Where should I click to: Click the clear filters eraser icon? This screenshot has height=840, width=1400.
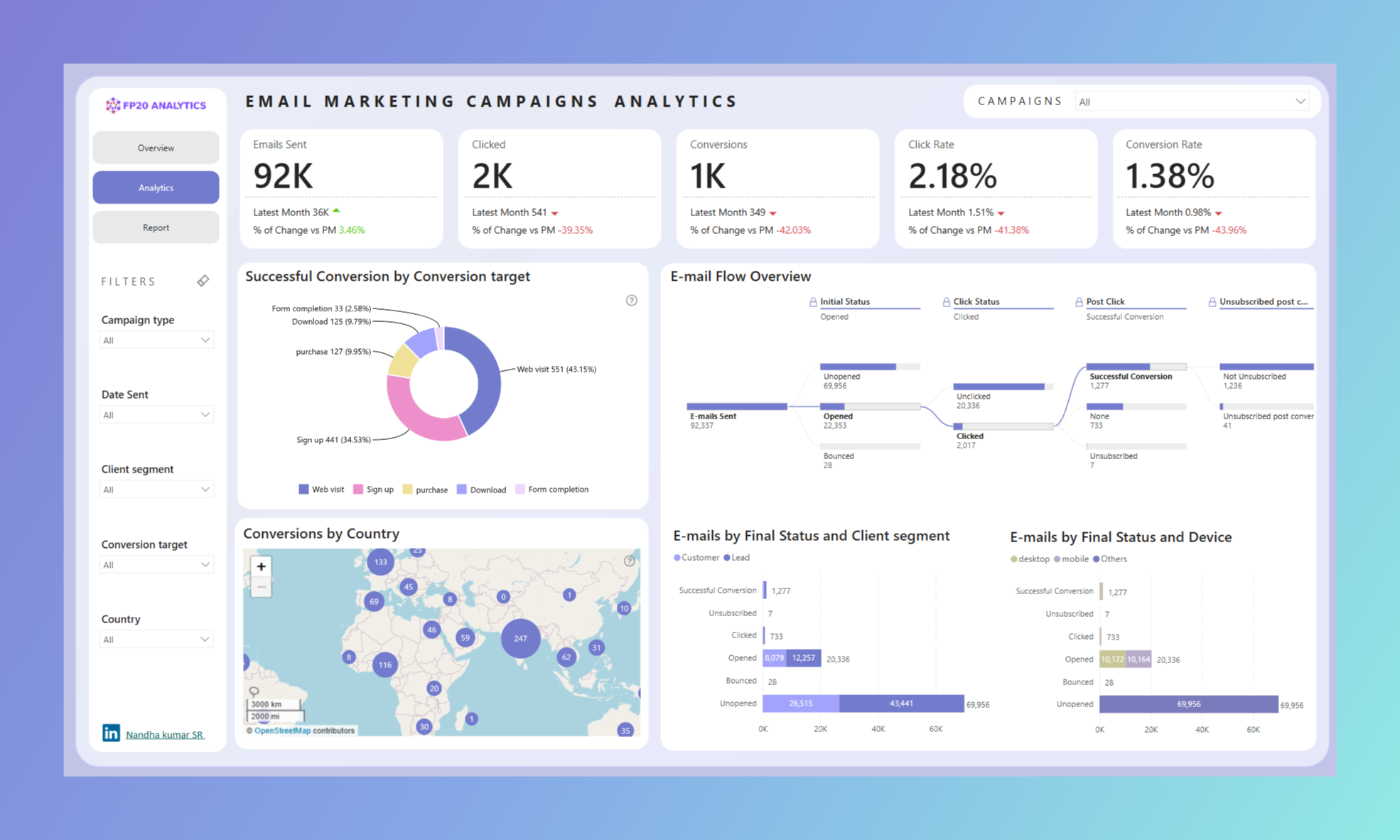[203, 281]
